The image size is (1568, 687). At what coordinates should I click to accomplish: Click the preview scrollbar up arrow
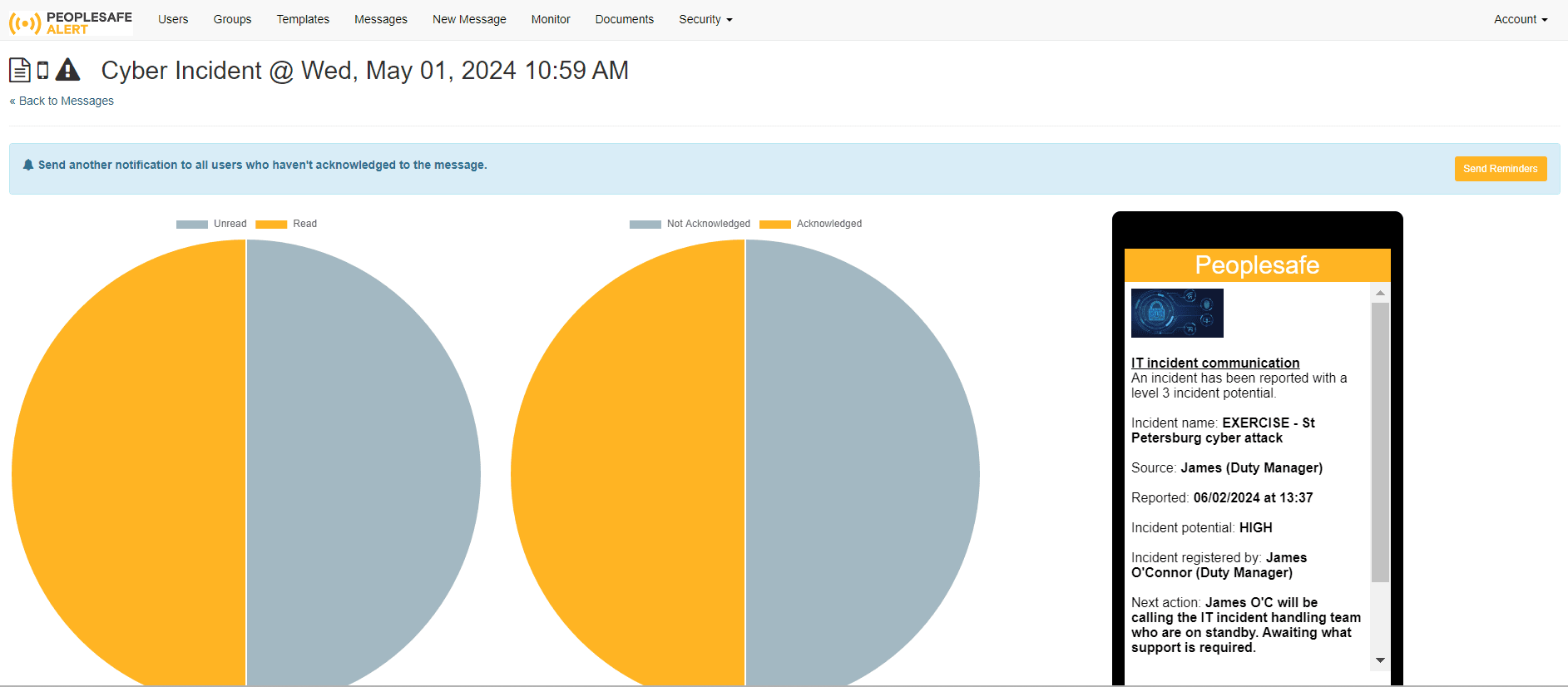tap(1380, 293)
